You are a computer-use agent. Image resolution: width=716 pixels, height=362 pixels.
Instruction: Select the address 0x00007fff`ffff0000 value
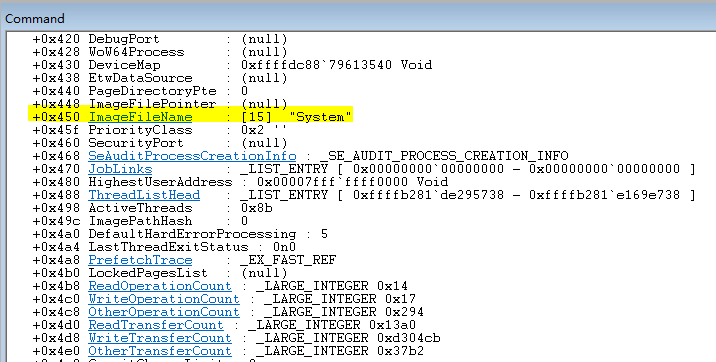[x=332, y=182]
